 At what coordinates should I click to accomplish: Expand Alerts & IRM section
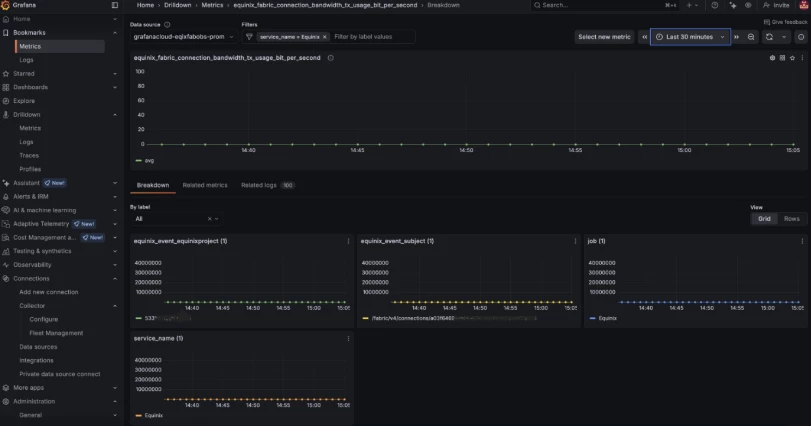click(x=115, y=196)
